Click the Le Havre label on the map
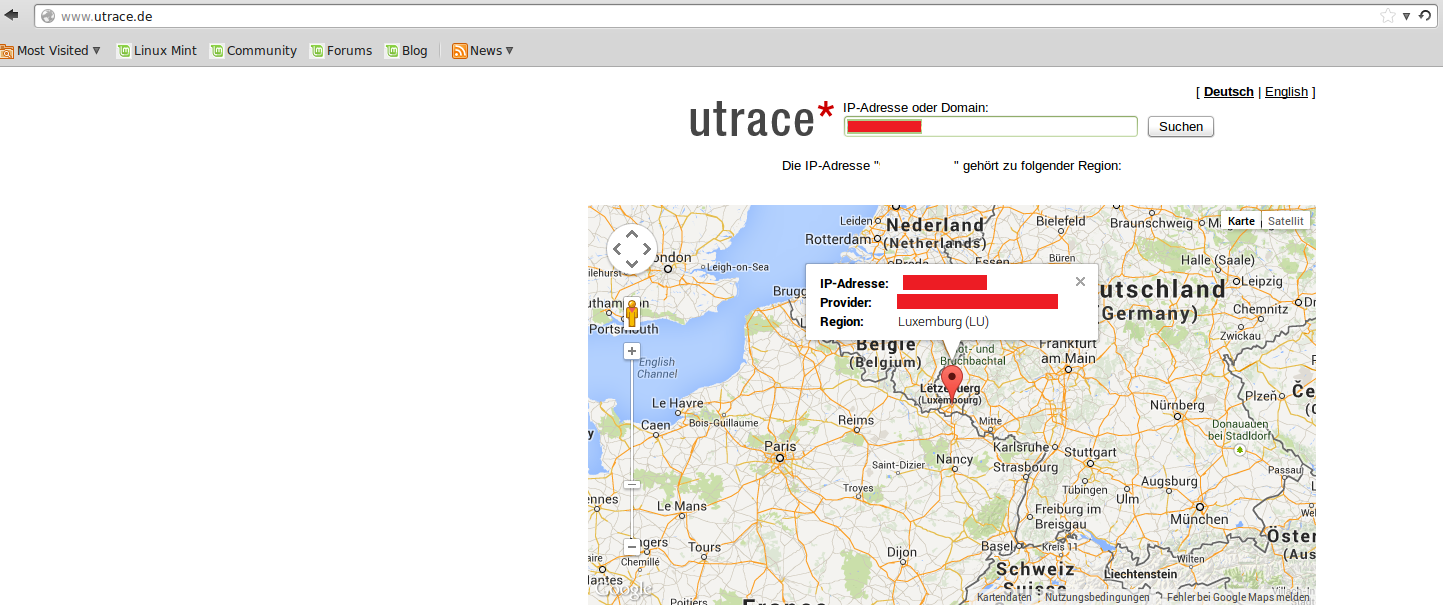1443x611 pixels. click(678, 403)
